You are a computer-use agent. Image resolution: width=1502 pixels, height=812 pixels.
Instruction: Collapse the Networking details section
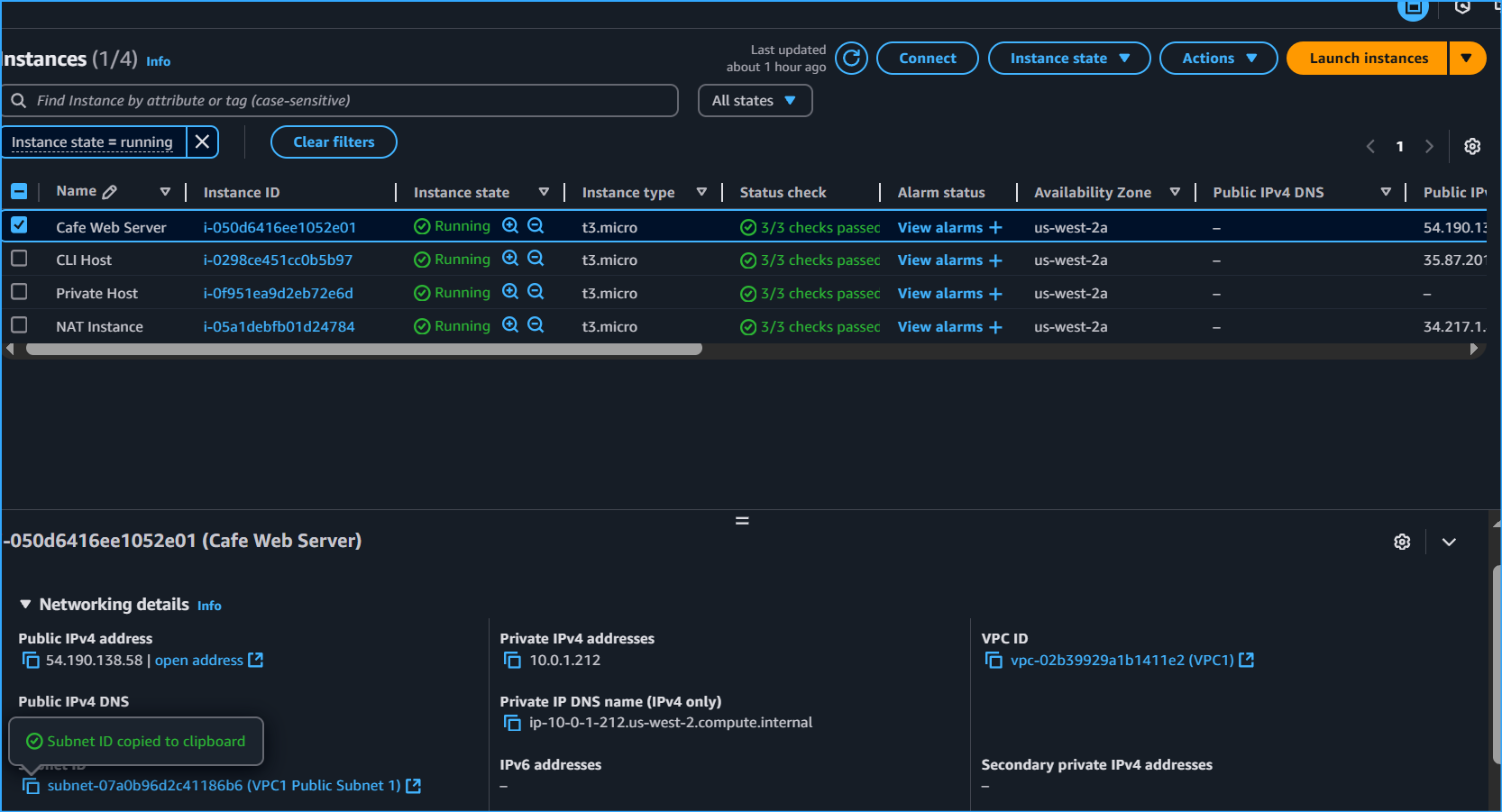[25, 605]
